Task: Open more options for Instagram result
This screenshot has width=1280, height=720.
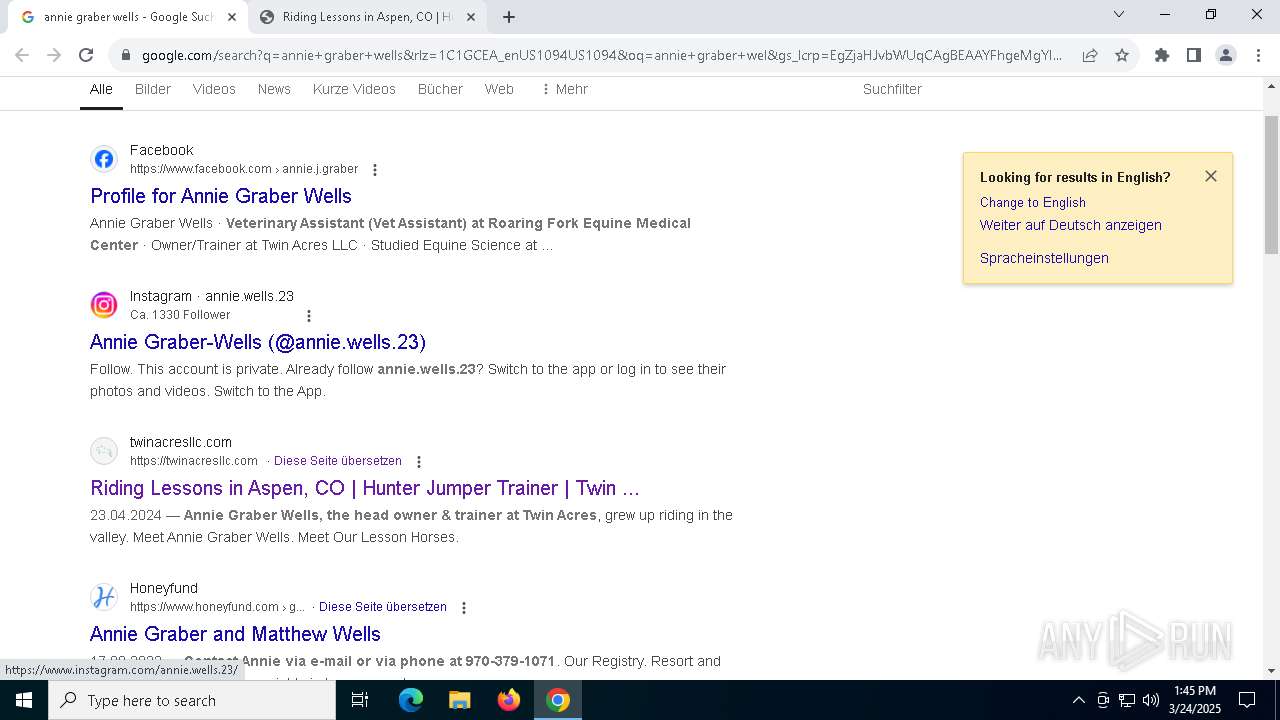Action: coord(309,316)
